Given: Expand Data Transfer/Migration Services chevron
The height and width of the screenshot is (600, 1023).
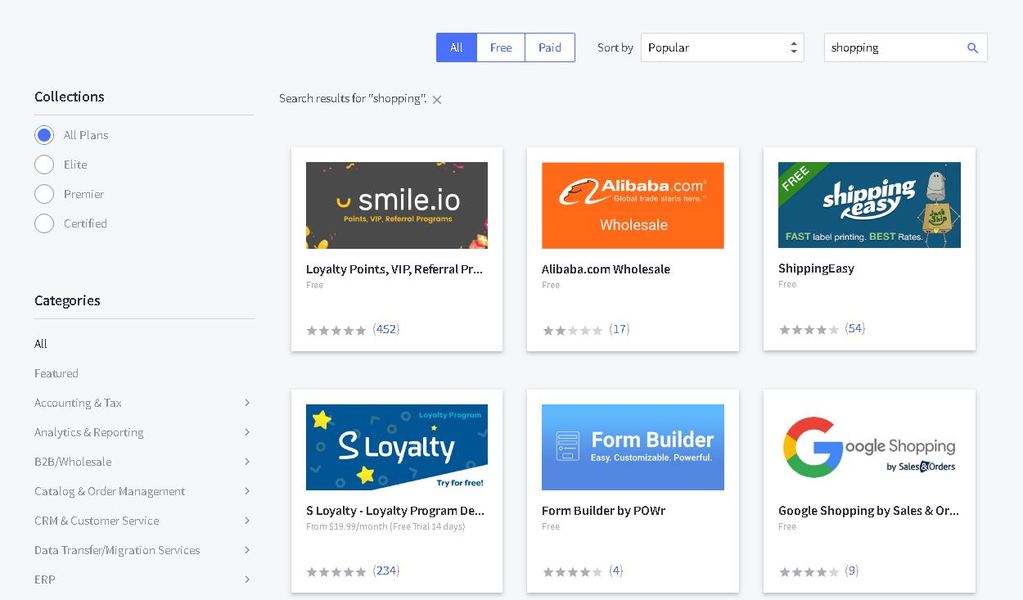Looking at the screenshot, I should click(247, 550).
